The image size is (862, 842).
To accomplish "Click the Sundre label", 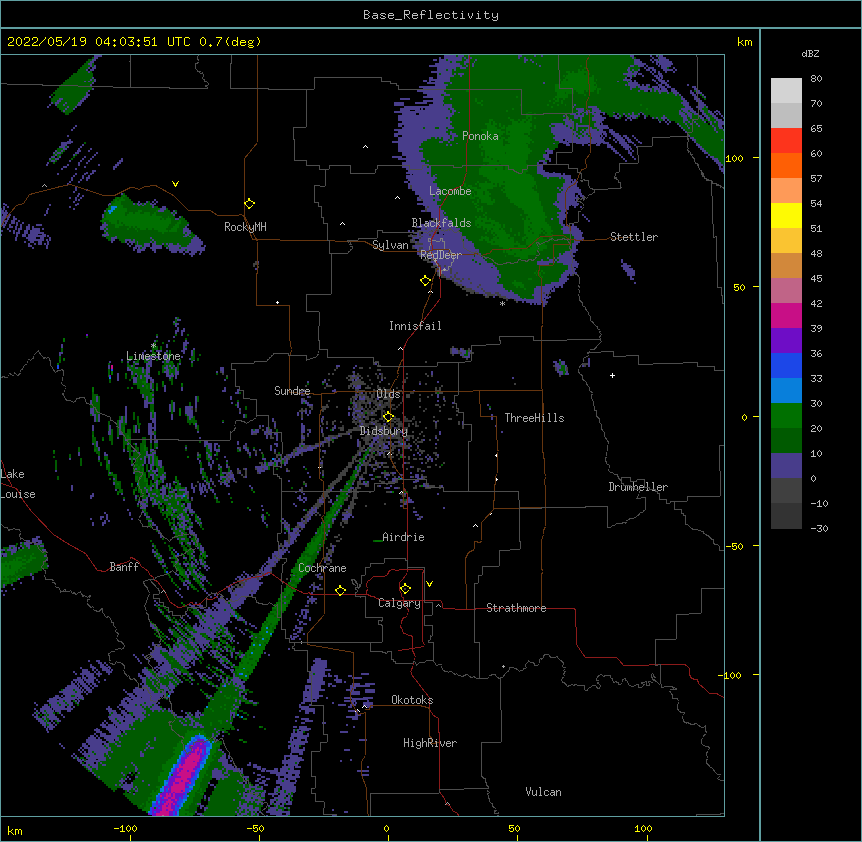I will tap(292, 391).
